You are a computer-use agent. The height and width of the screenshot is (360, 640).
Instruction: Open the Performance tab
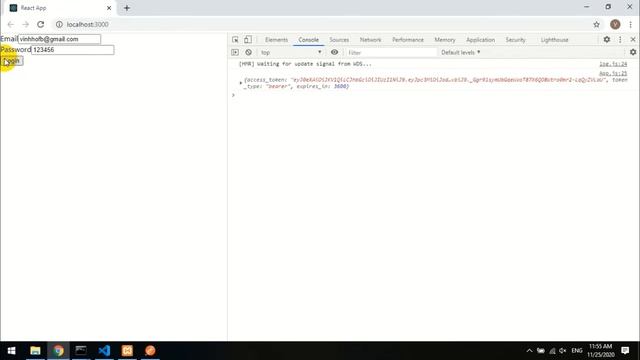pyautogui.click(x=408, y=40)
